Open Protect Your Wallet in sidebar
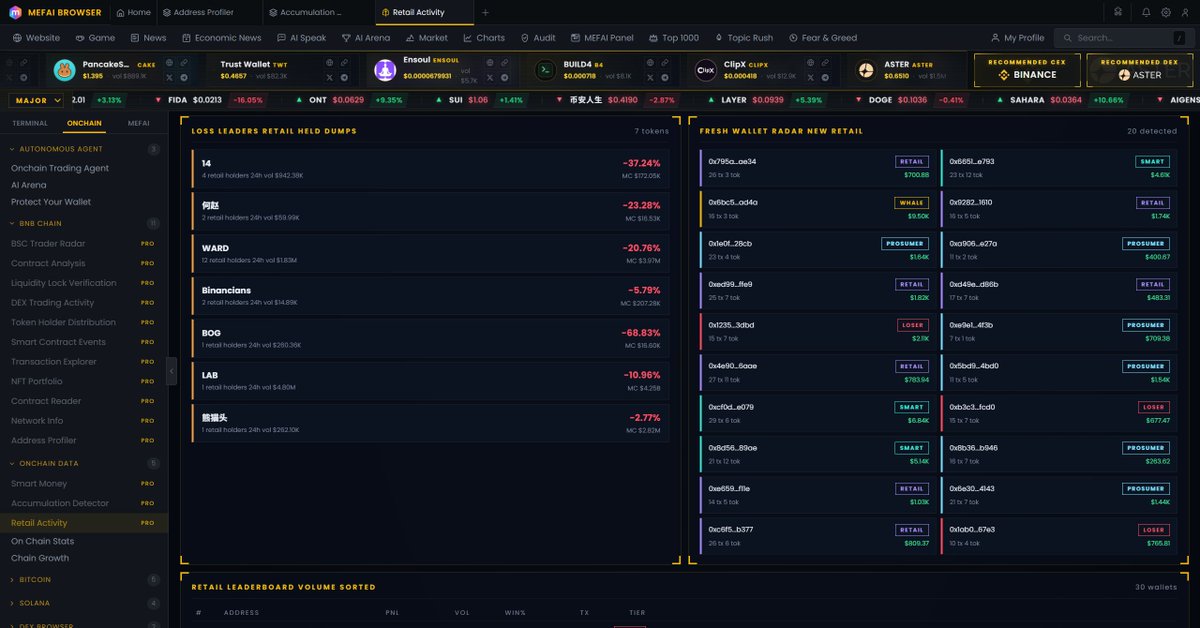This screenshot has height=628, width=1200. [x=51, y=202]
